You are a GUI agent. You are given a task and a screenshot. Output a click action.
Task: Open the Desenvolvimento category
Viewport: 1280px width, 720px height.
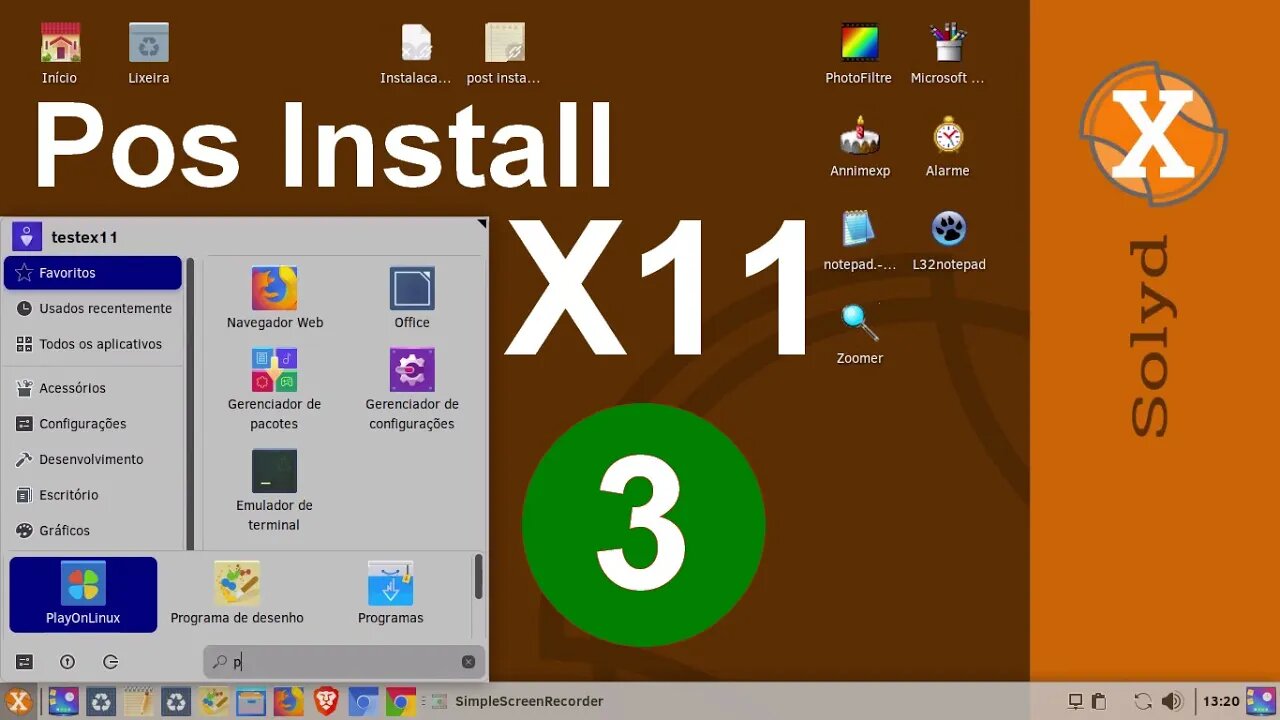(x=93, y=459)
